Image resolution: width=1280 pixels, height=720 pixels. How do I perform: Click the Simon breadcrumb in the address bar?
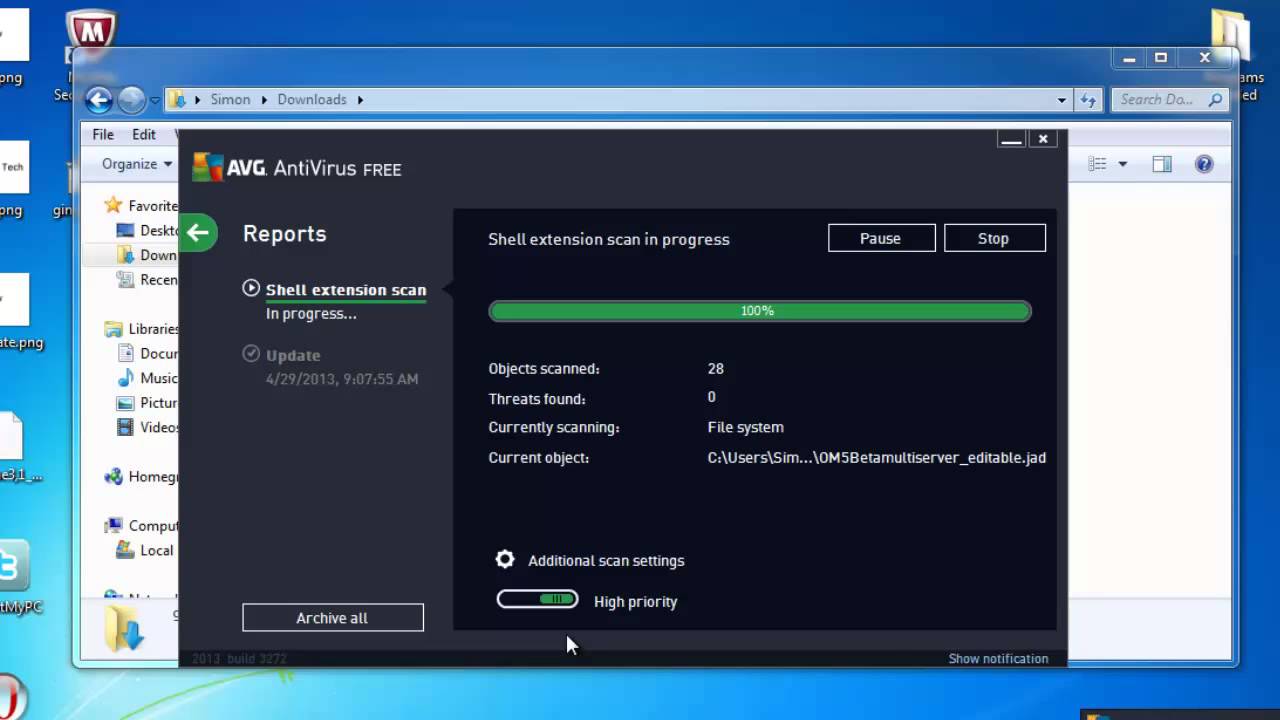tap(230, 99)
